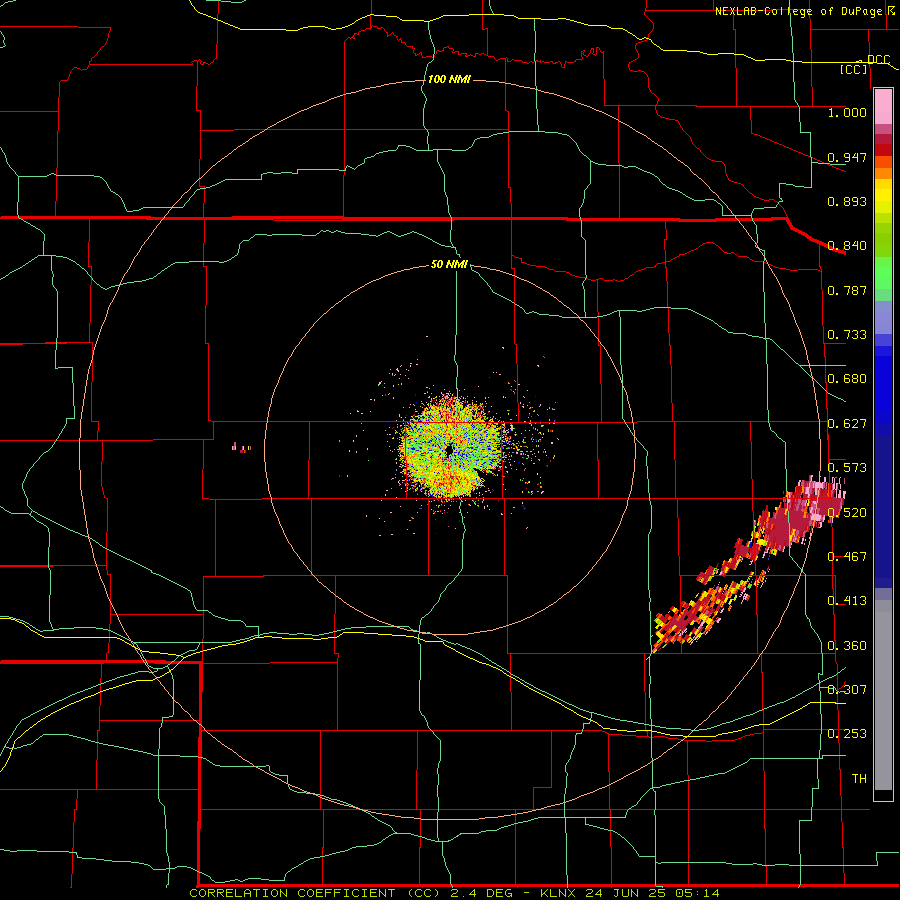
Task: Click the 0.947 scale value
Action: 847,157
